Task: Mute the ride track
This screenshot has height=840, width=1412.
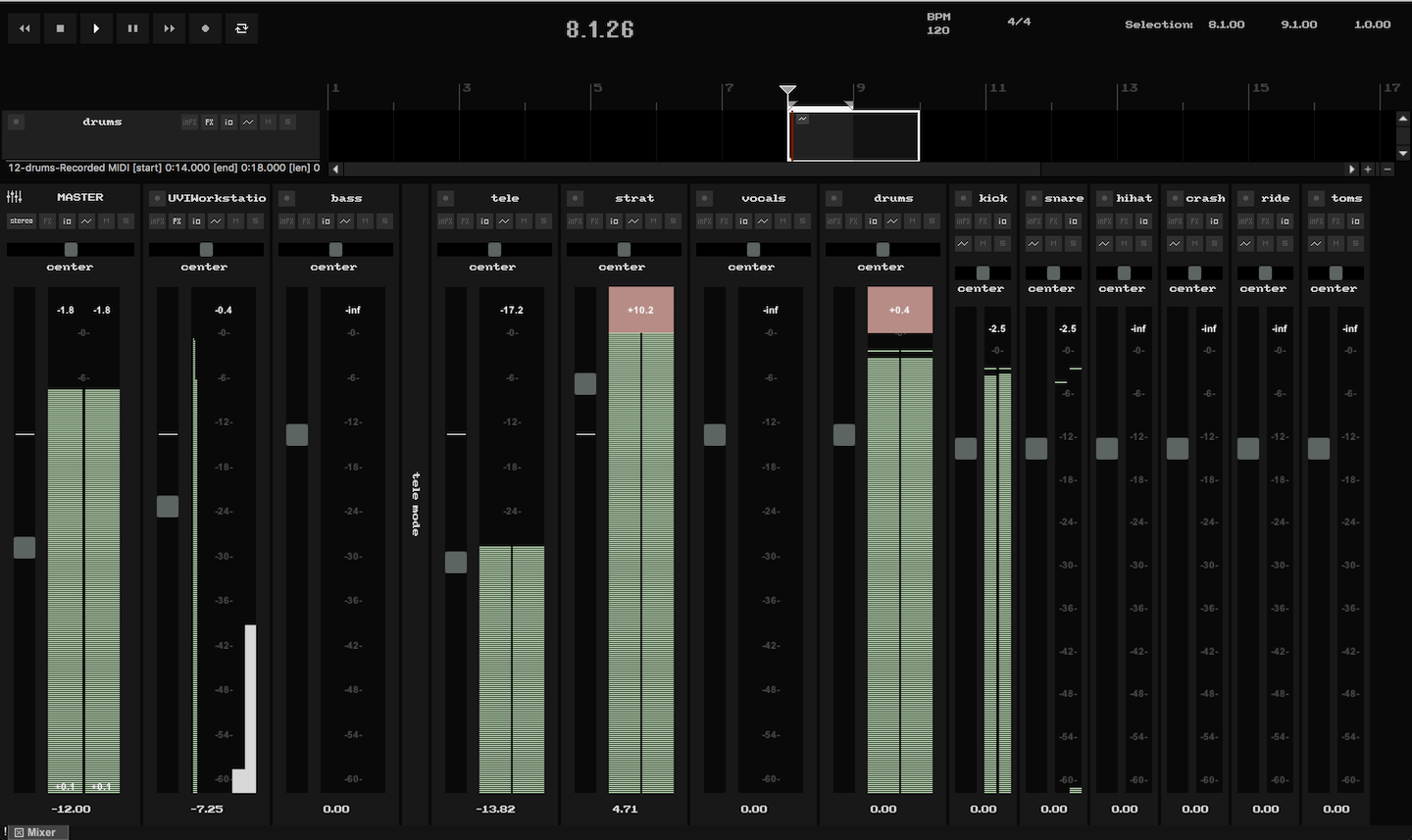Action: (x=1265, y=243)
